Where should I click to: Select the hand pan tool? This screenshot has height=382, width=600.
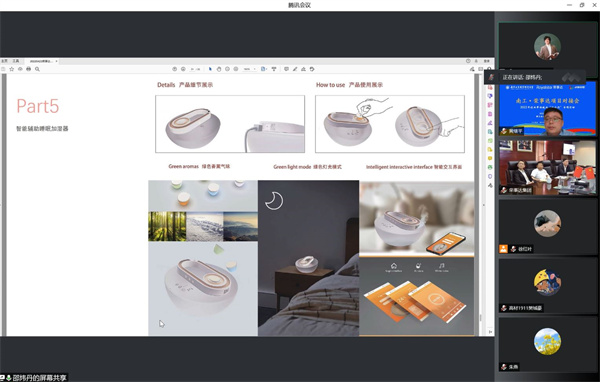click(219, 69)
